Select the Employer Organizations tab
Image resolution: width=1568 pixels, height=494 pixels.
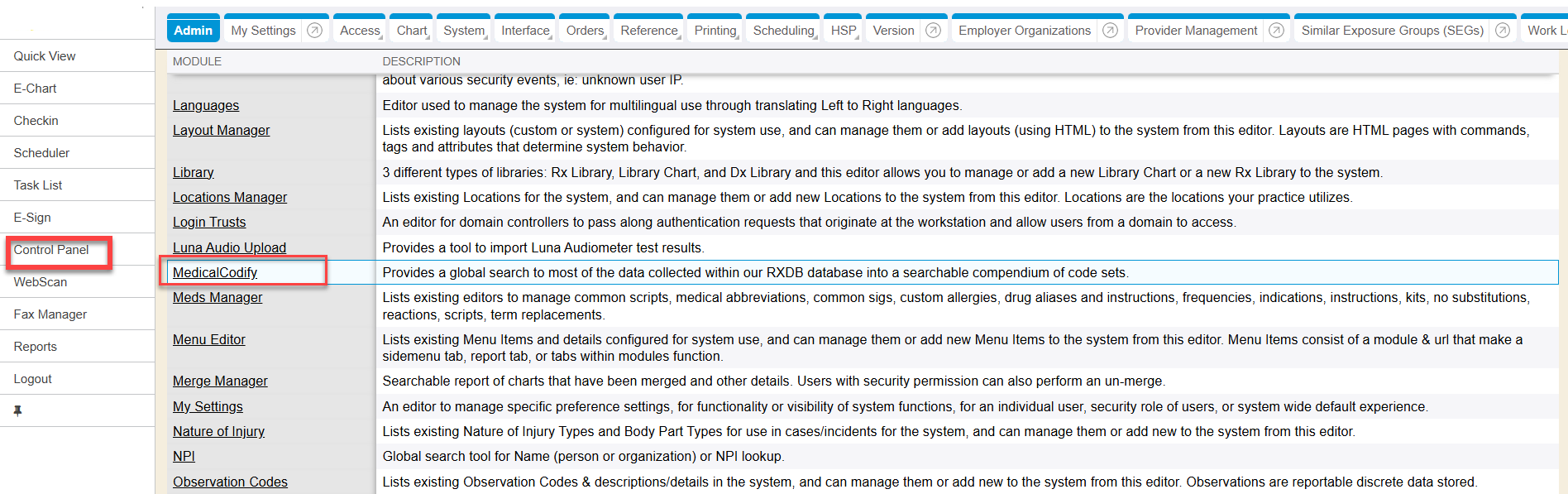(1024, 31)
